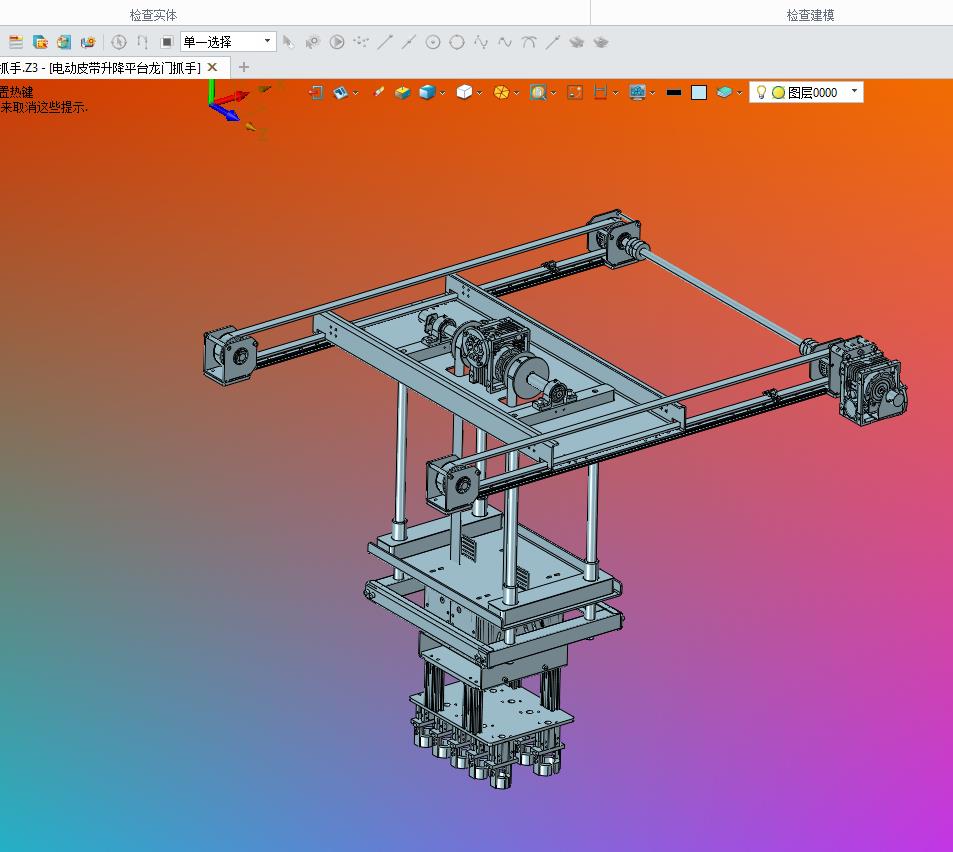Screen dimensions: 953x852
Task: Open the 检查建模 ribbon section label
Action: [x=810, y=15]
